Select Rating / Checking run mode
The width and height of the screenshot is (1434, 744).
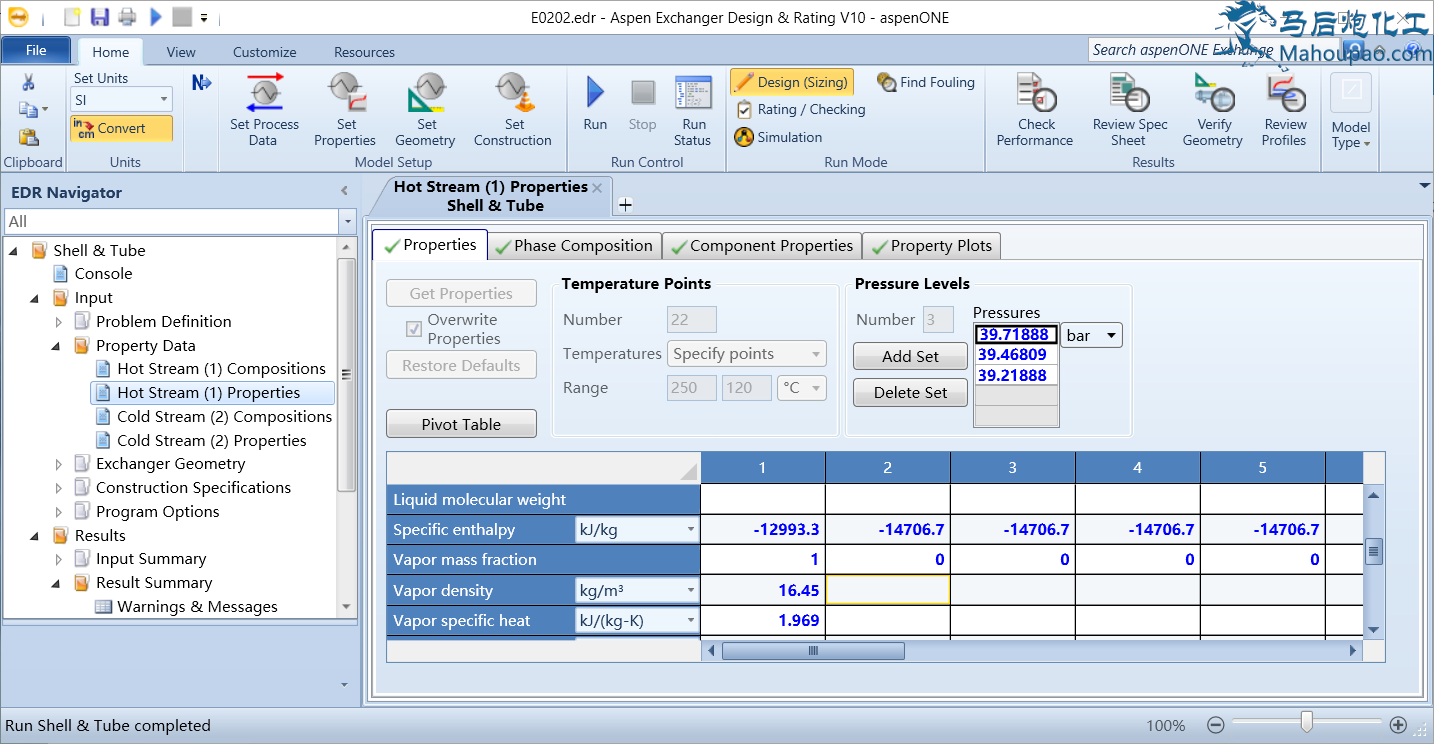coord(800,109)
